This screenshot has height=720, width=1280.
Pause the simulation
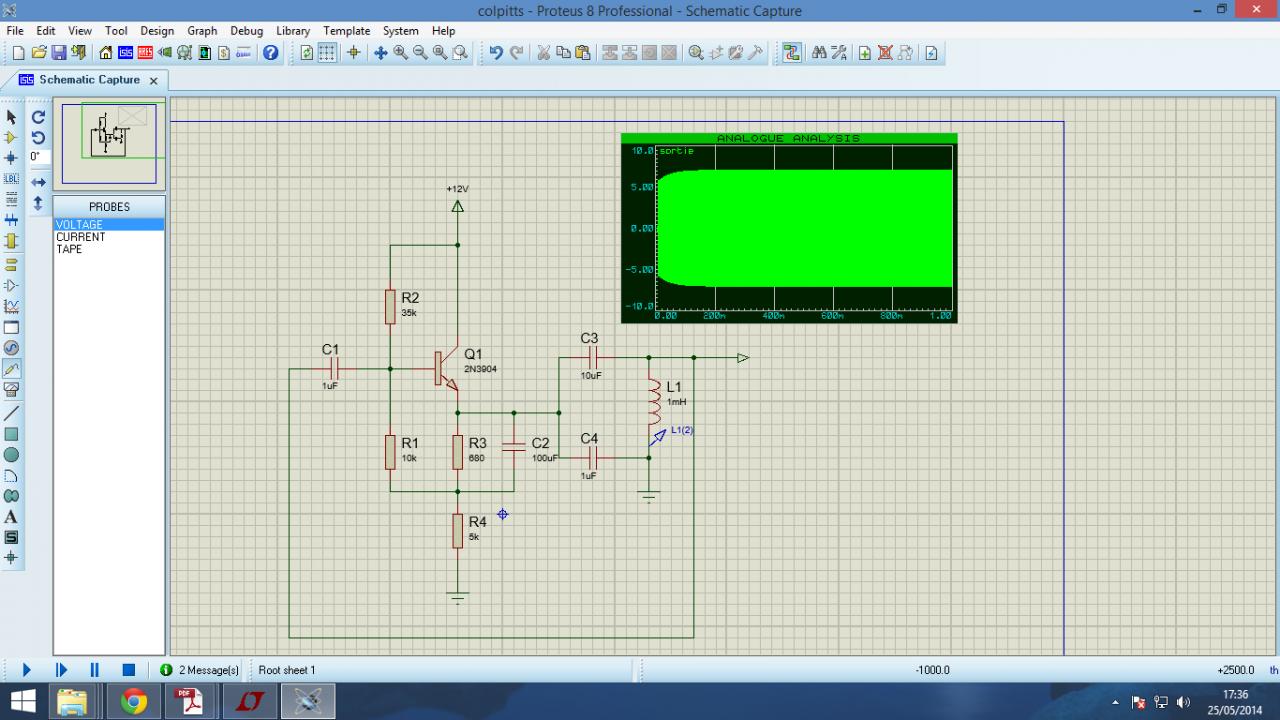[95, 670]
